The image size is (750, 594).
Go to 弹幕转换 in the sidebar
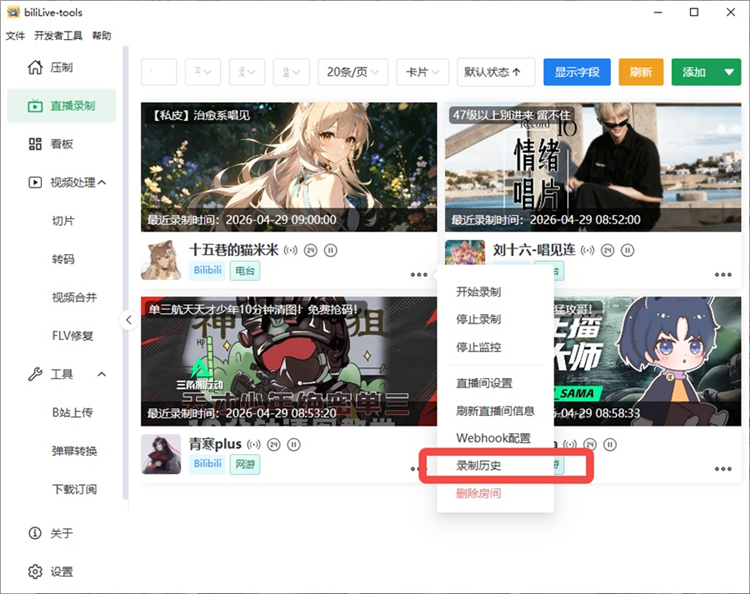pos(74,451)
